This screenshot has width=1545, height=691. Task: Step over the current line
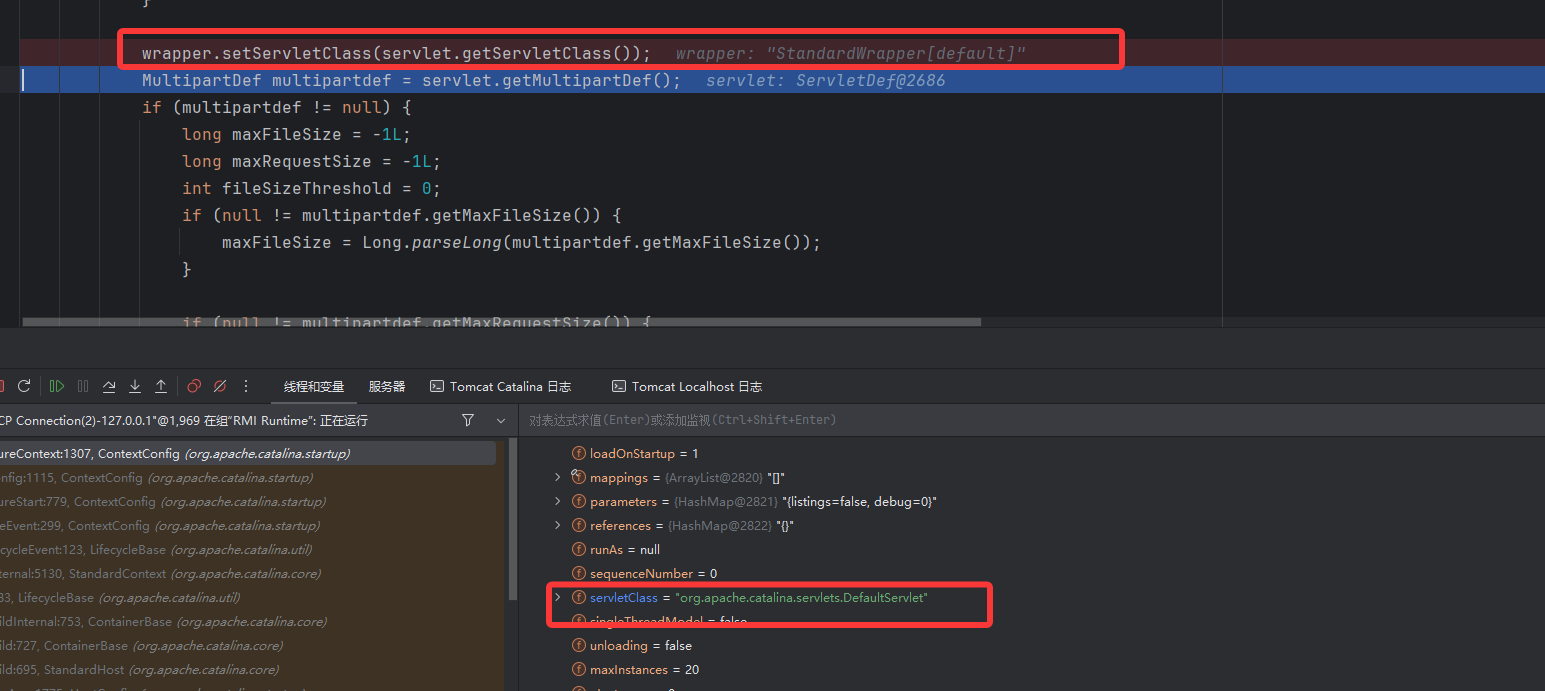click(x=109, y=386)
